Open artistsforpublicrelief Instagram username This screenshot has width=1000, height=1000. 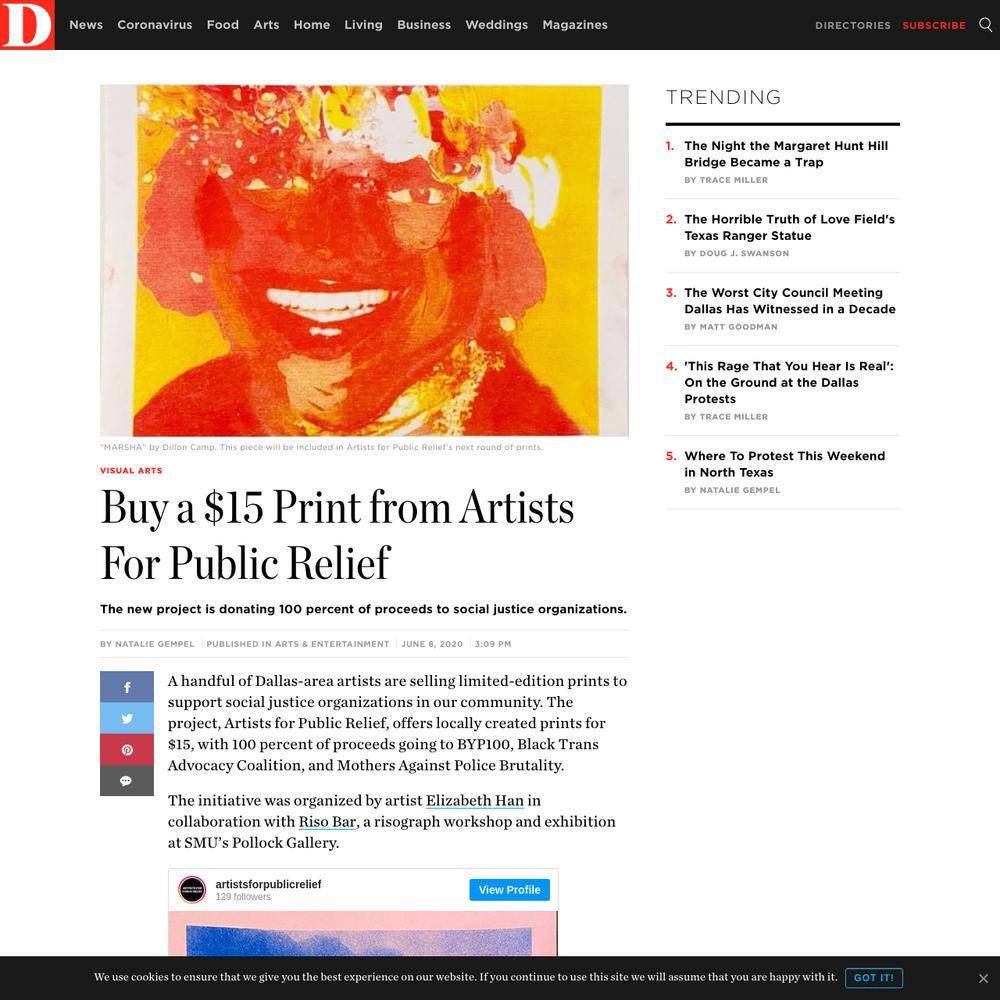tap(268, 884)
